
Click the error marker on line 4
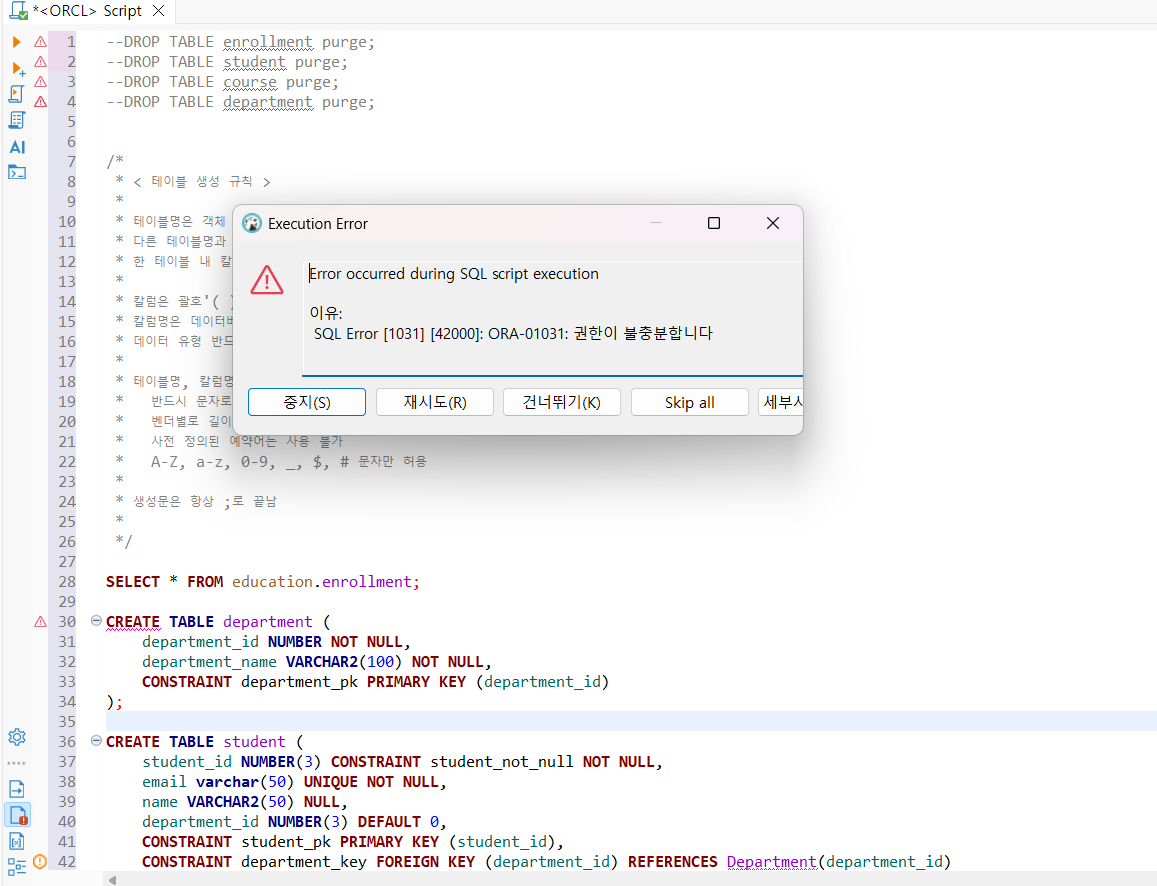(41, 102)
